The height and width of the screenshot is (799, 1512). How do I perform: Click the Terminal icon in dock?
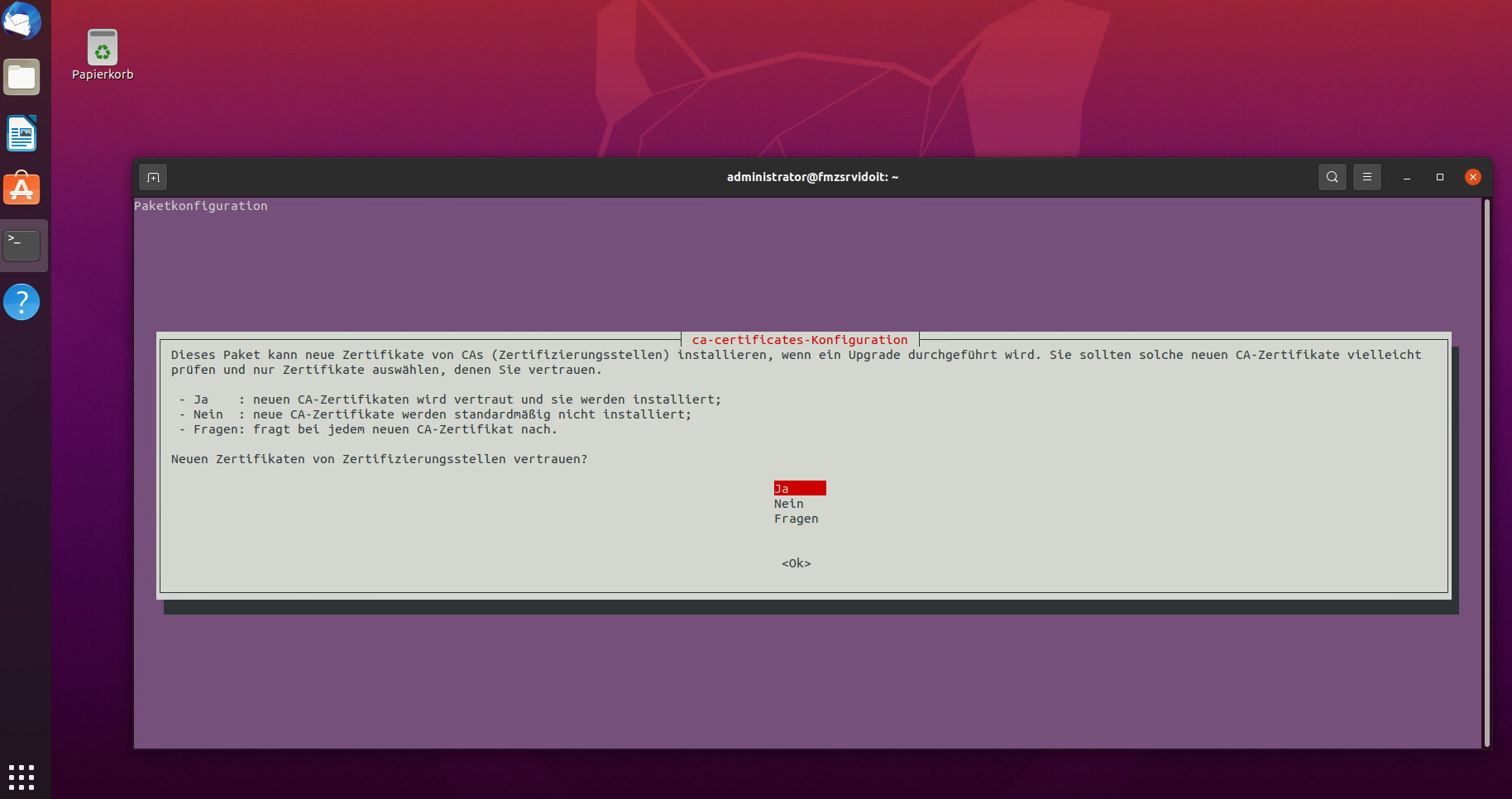pos(22,246)
